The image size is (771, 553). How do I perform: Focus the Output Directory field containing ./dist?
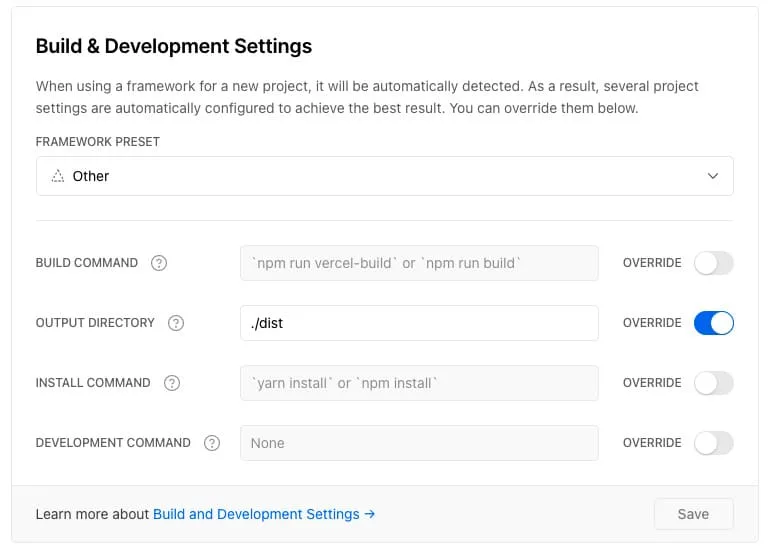[419, 323]
